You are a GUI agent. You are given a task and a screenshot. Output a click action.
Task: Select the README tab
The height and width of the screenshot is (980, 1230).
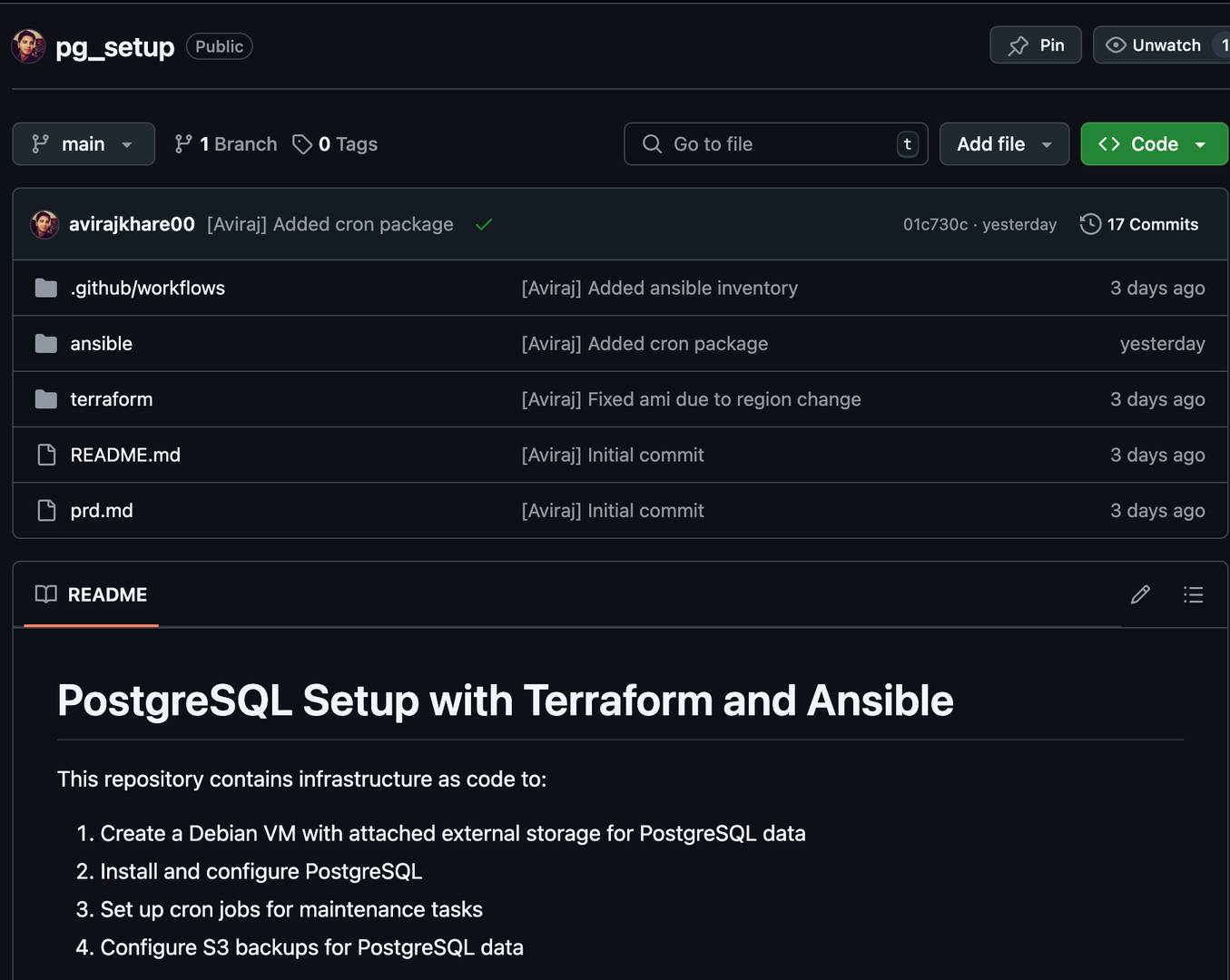coord(91,594)
